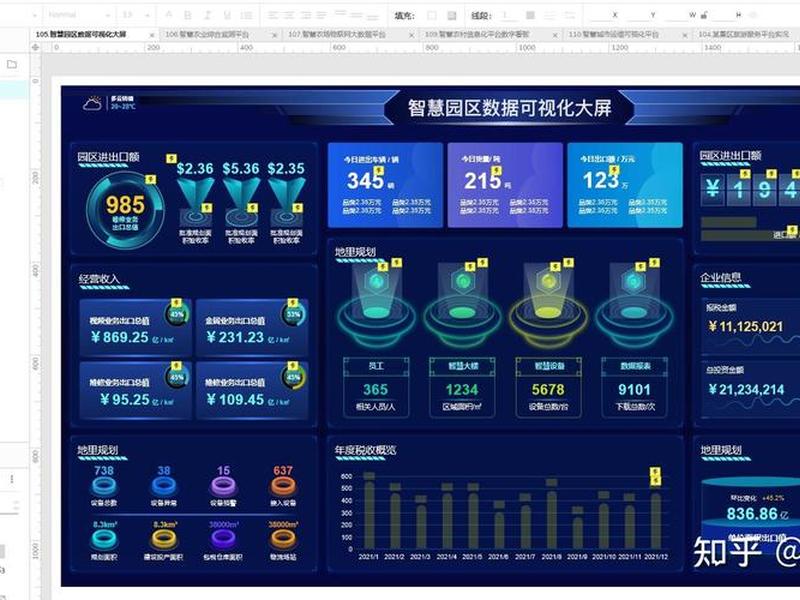The image size is (800, 600).
Task: Choose line pattern style
Action: tap(551, 15)
